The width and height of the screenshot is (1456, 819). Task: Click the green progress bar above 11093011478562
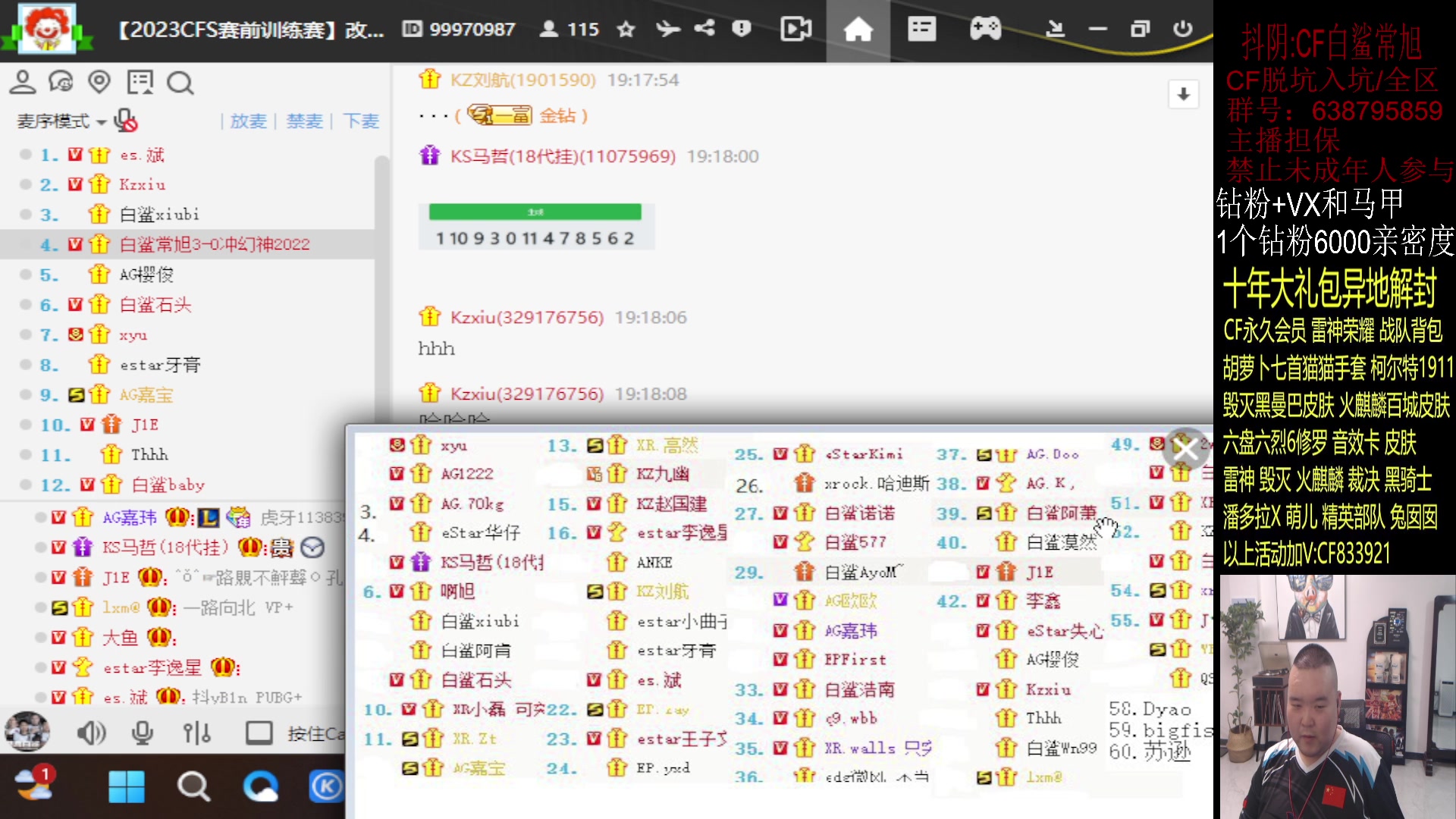[536, 212]
